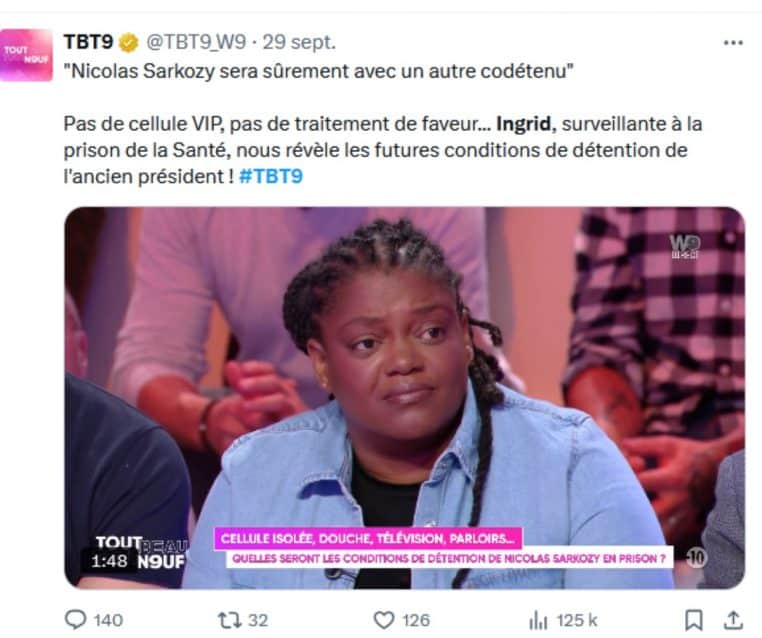Click the 125 k views count

click(x=577, y=621)
